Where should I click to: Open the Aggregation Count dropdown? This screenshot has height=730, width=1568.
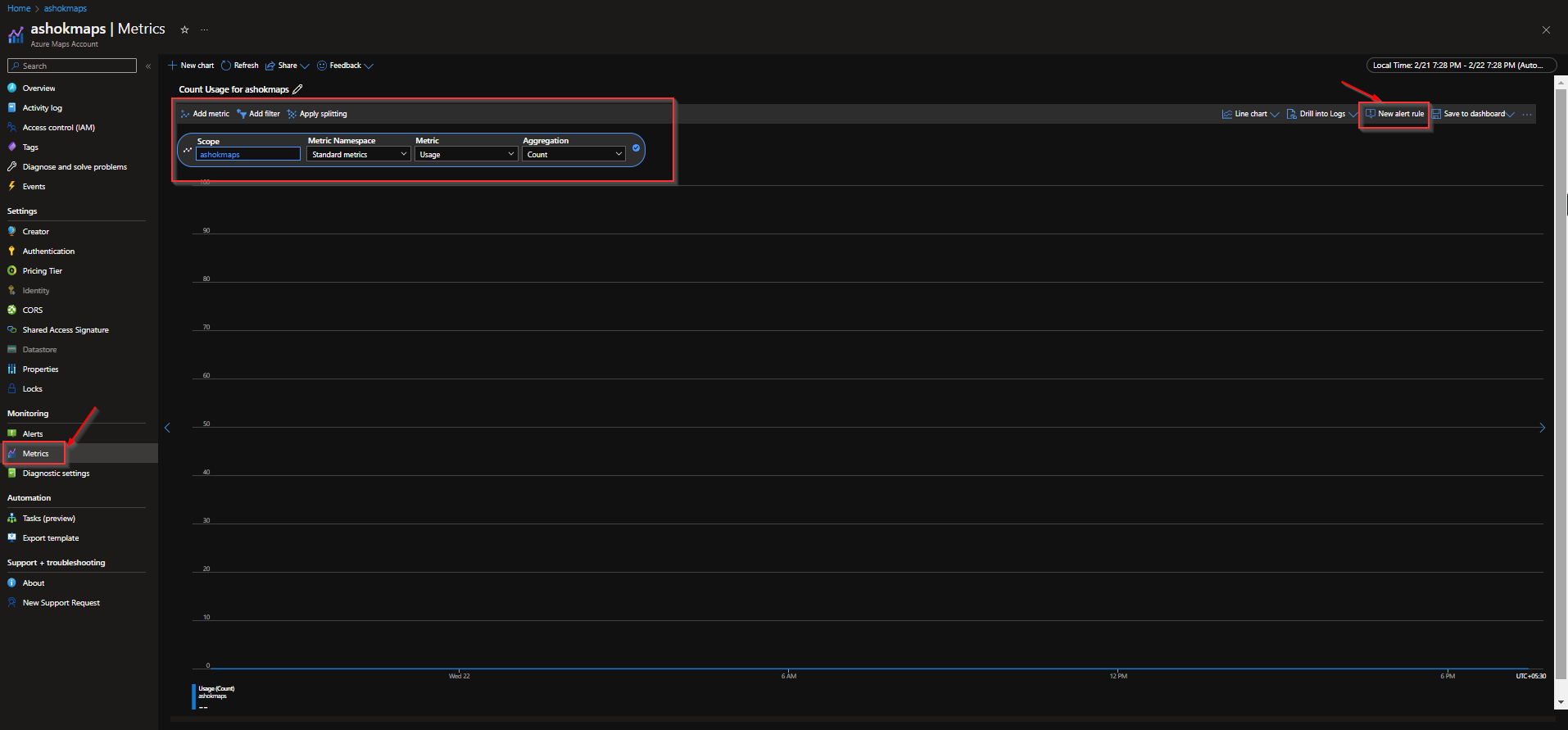[x=573, y=154]
